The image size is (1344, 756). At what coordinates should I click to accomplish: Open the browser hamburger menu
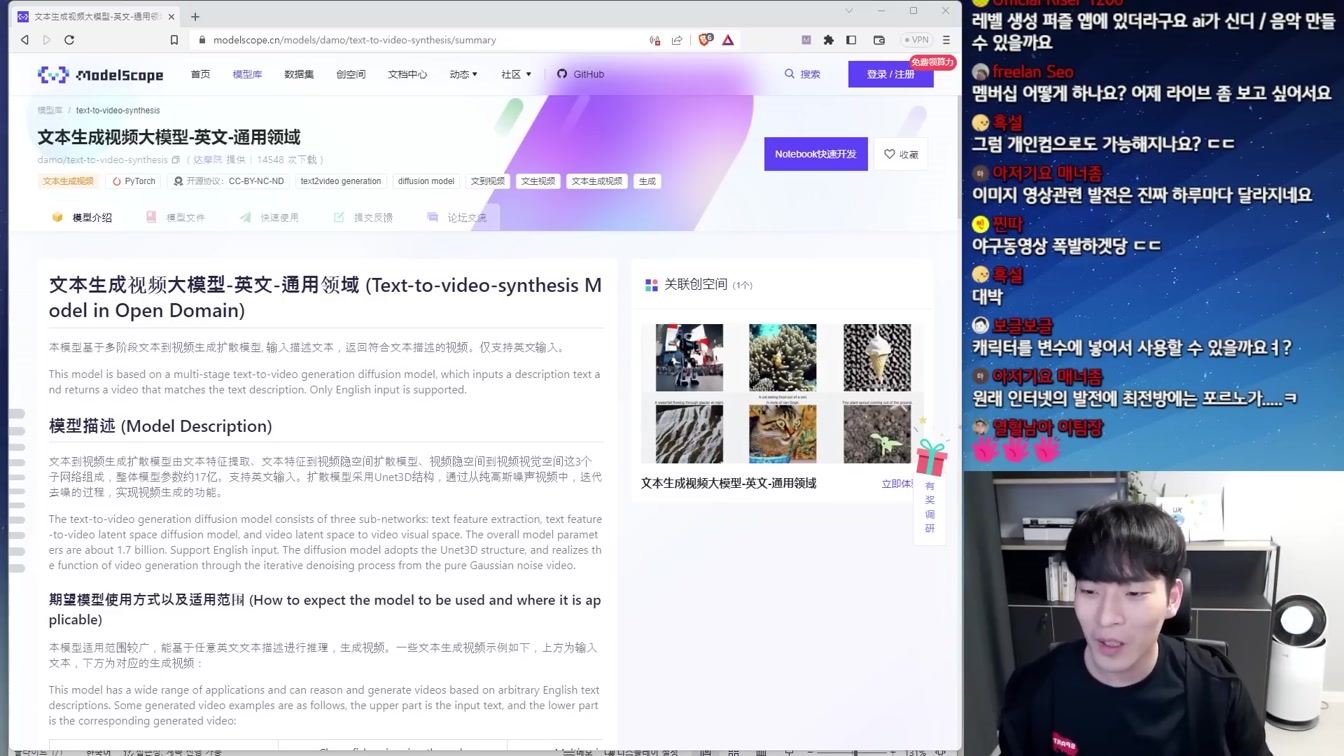click(x=946, y=40)
